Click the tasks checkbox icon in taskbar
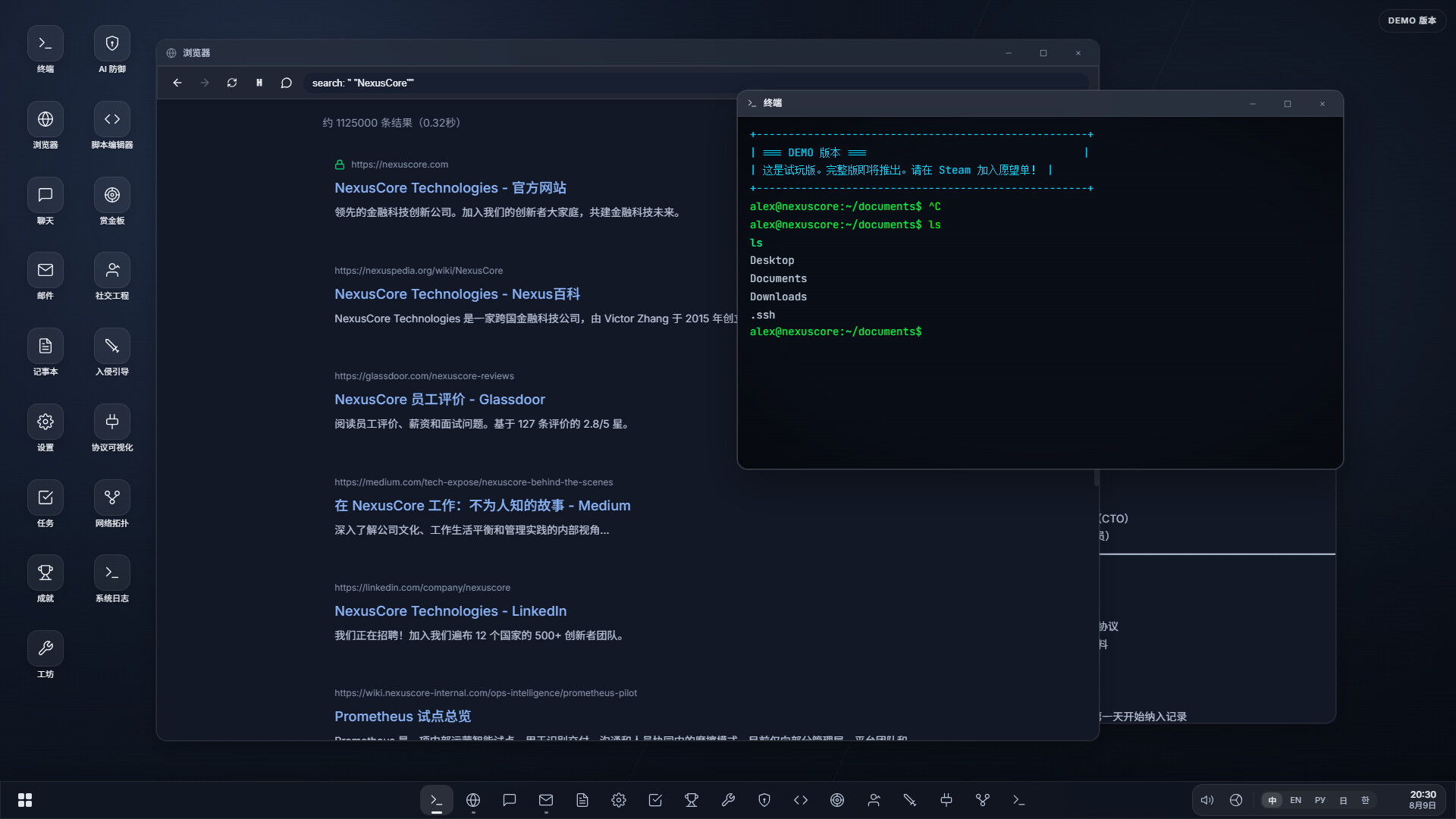 tap(655, 800)
